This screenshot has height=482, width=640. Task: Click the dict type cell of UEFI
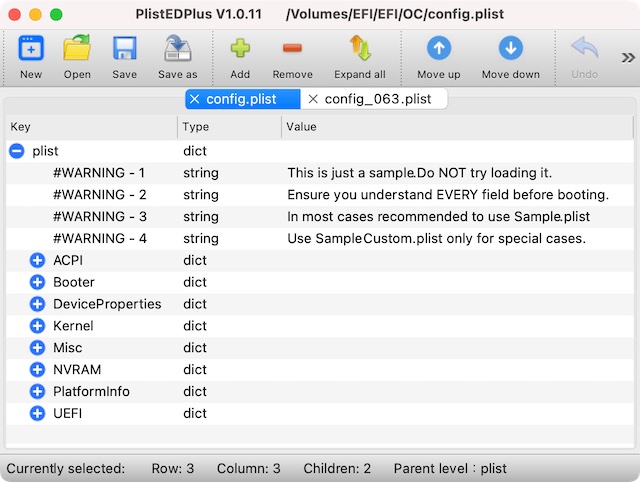(x=195, y=413)
